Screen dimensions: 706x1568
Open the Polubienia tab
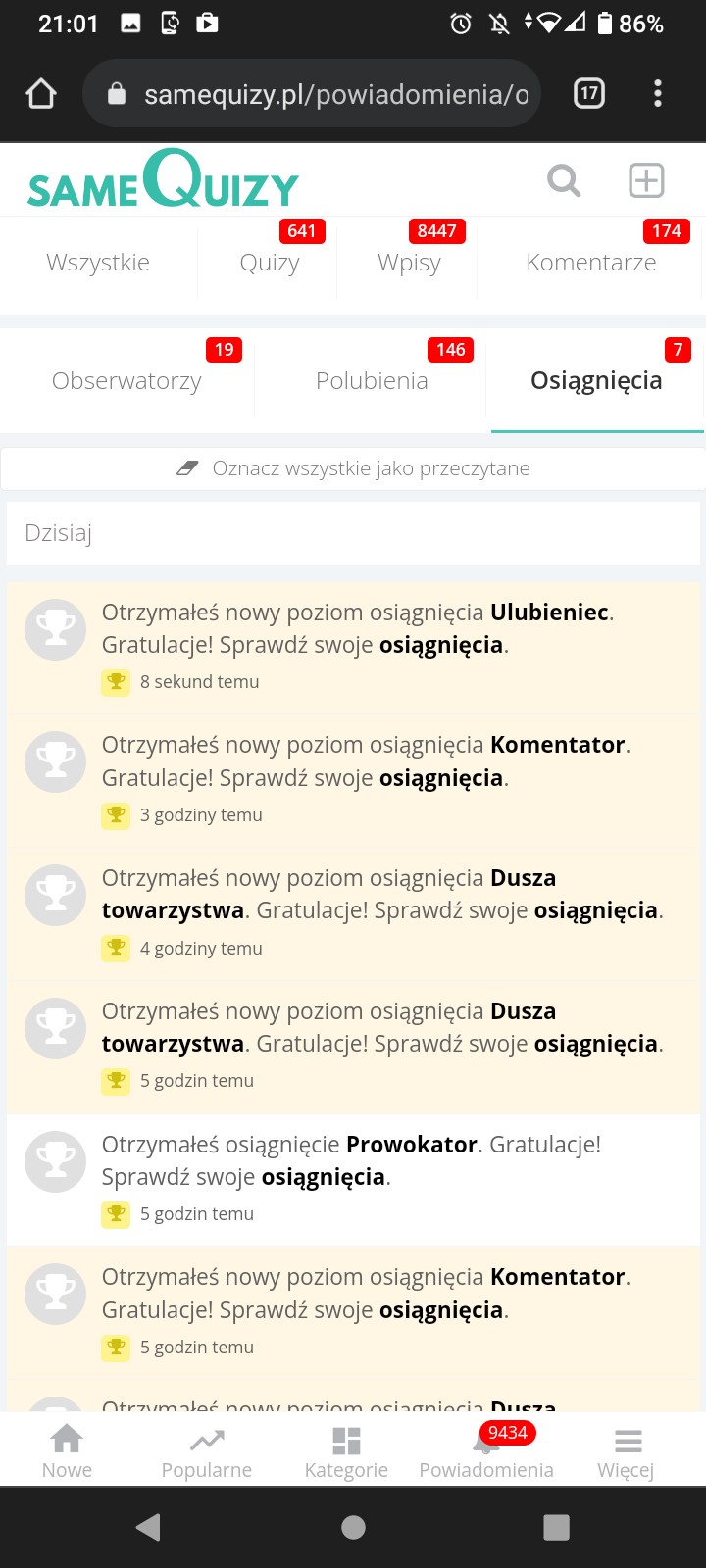[372, 381]
